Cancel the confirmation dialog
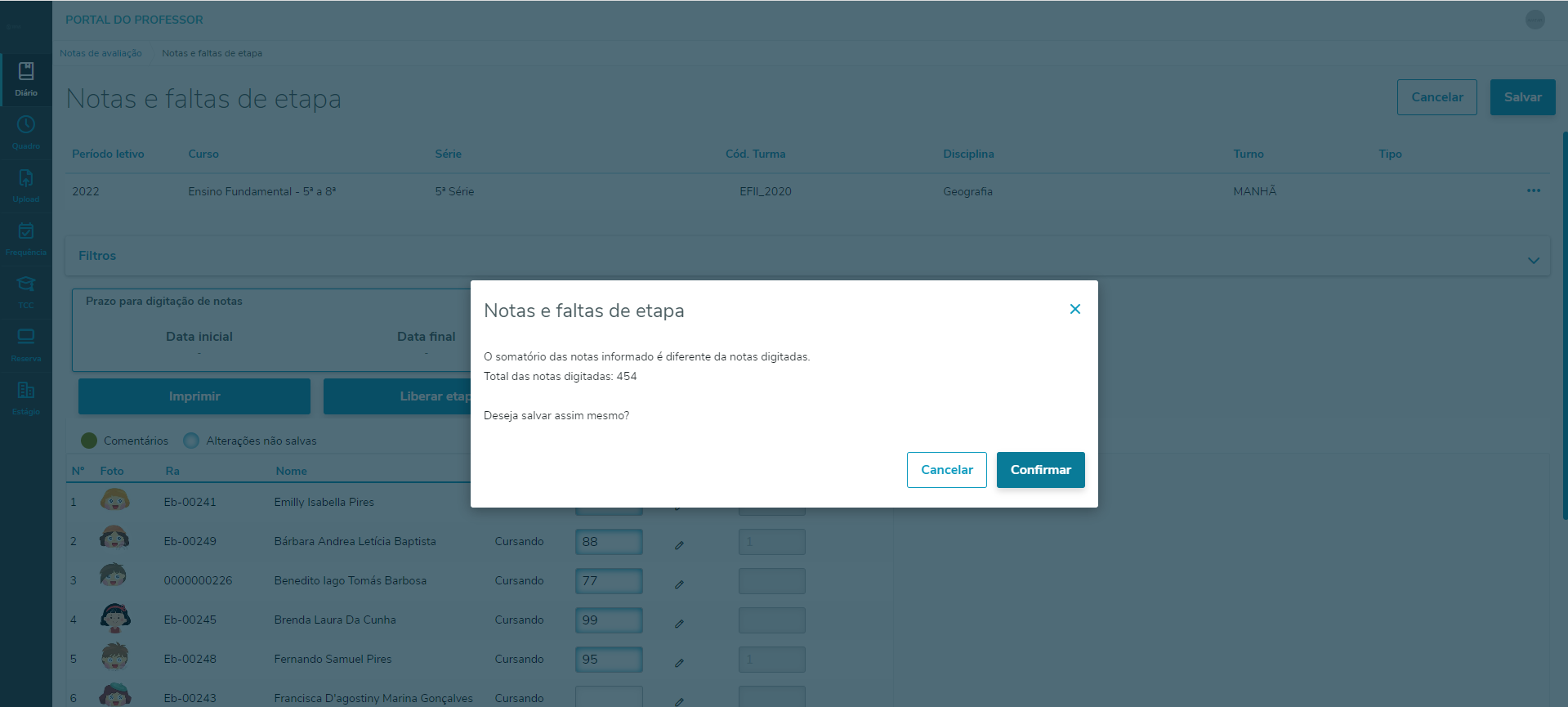The width and height of the screenshot is (1568, 707). [x=947, y=470]
